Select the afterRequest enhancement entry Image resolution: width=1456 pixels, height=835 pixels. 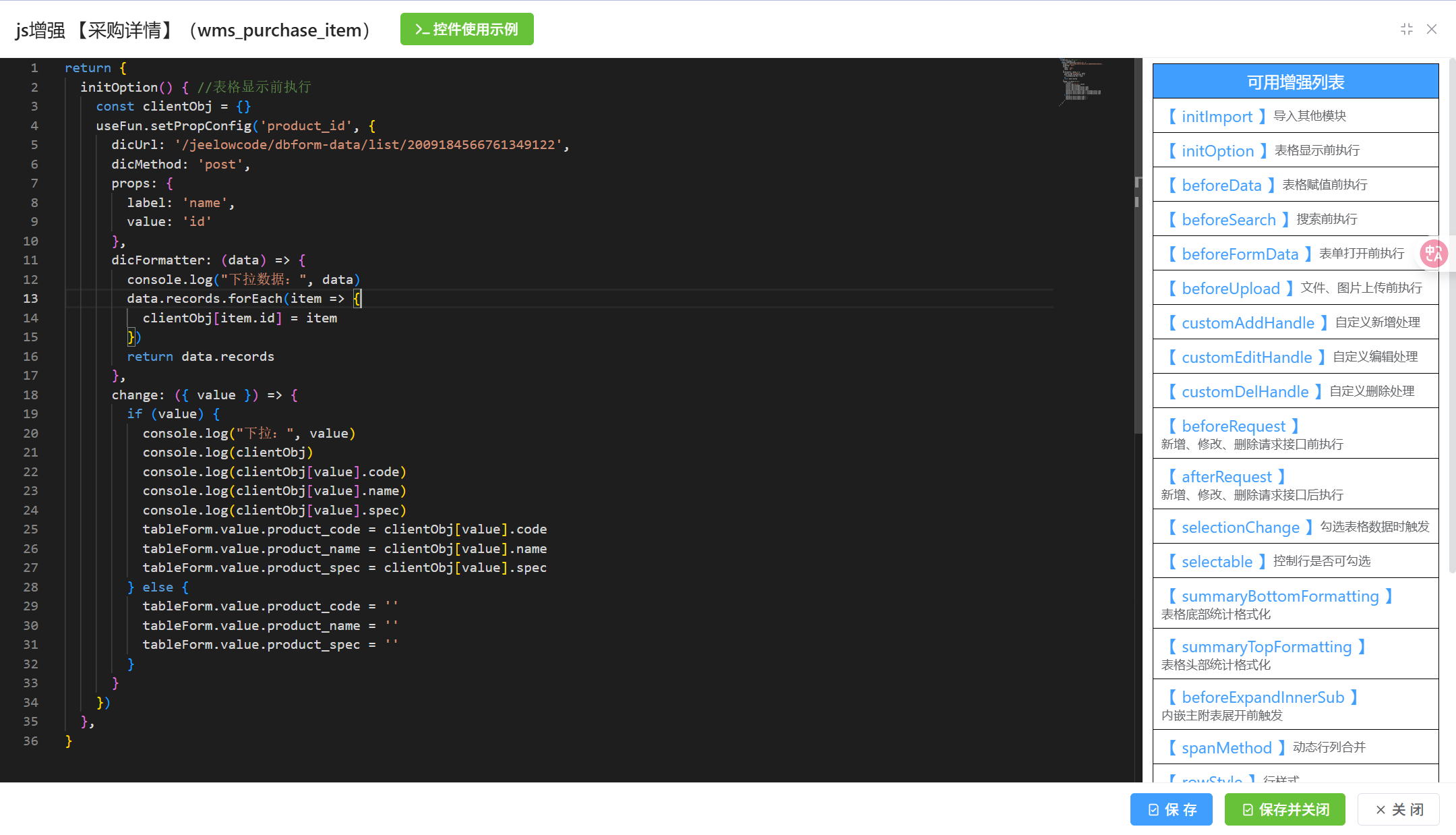pos(1226,477)
